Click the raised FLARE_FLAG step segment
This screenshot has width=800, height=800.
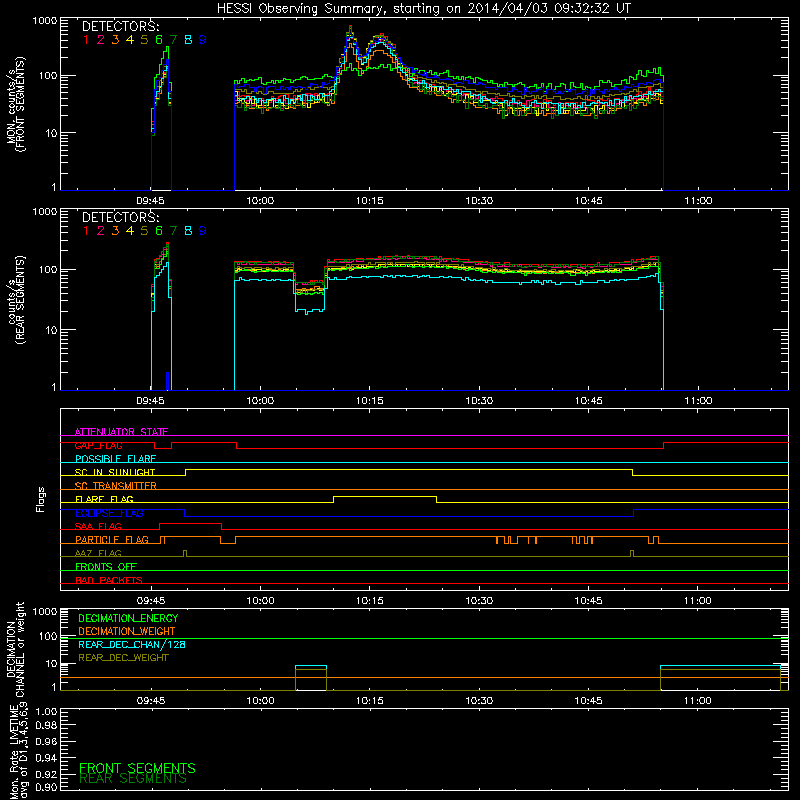click(x=385, y=496)
